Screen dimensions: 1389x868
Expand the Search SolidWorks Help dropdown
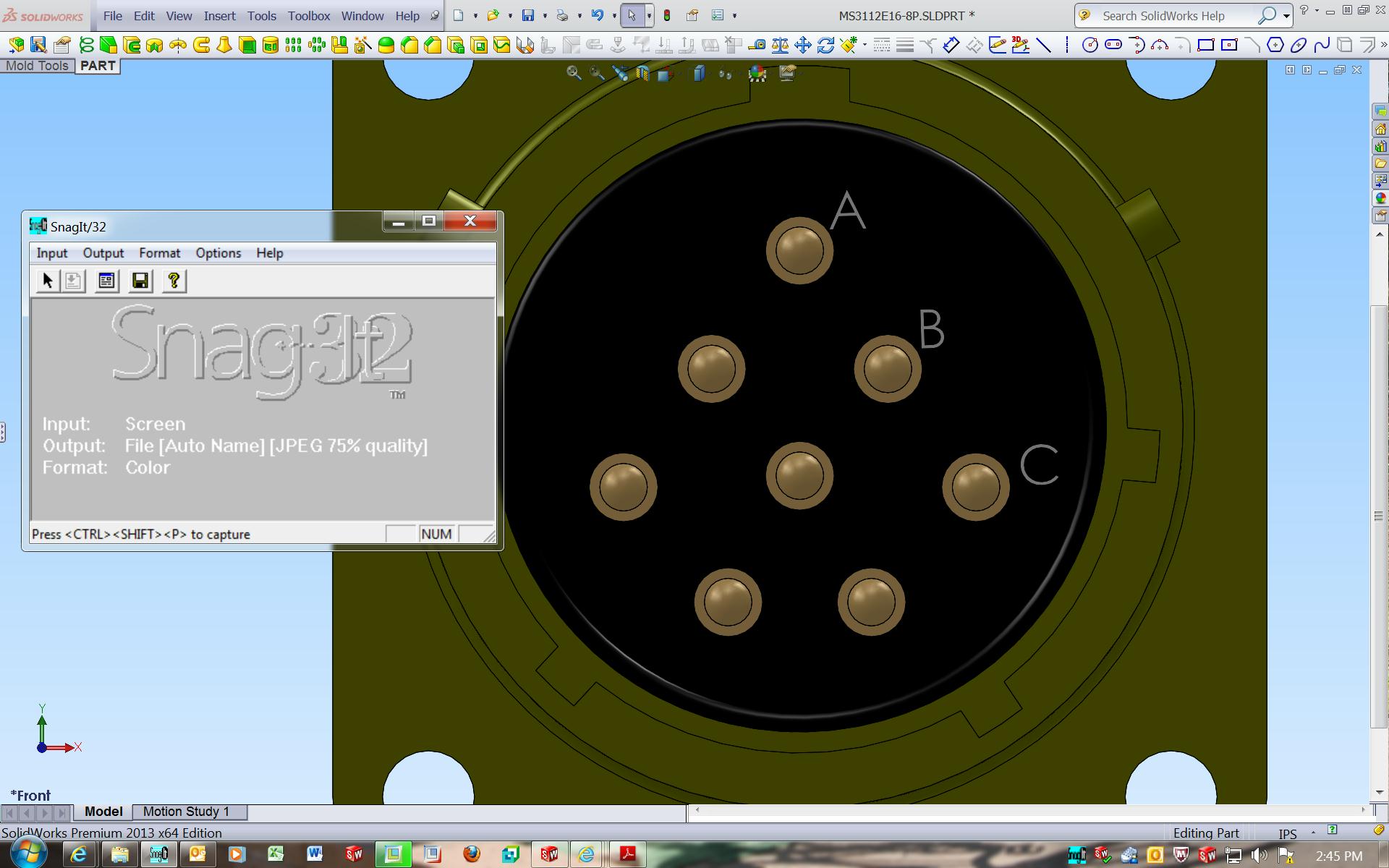pos(1286,16)
